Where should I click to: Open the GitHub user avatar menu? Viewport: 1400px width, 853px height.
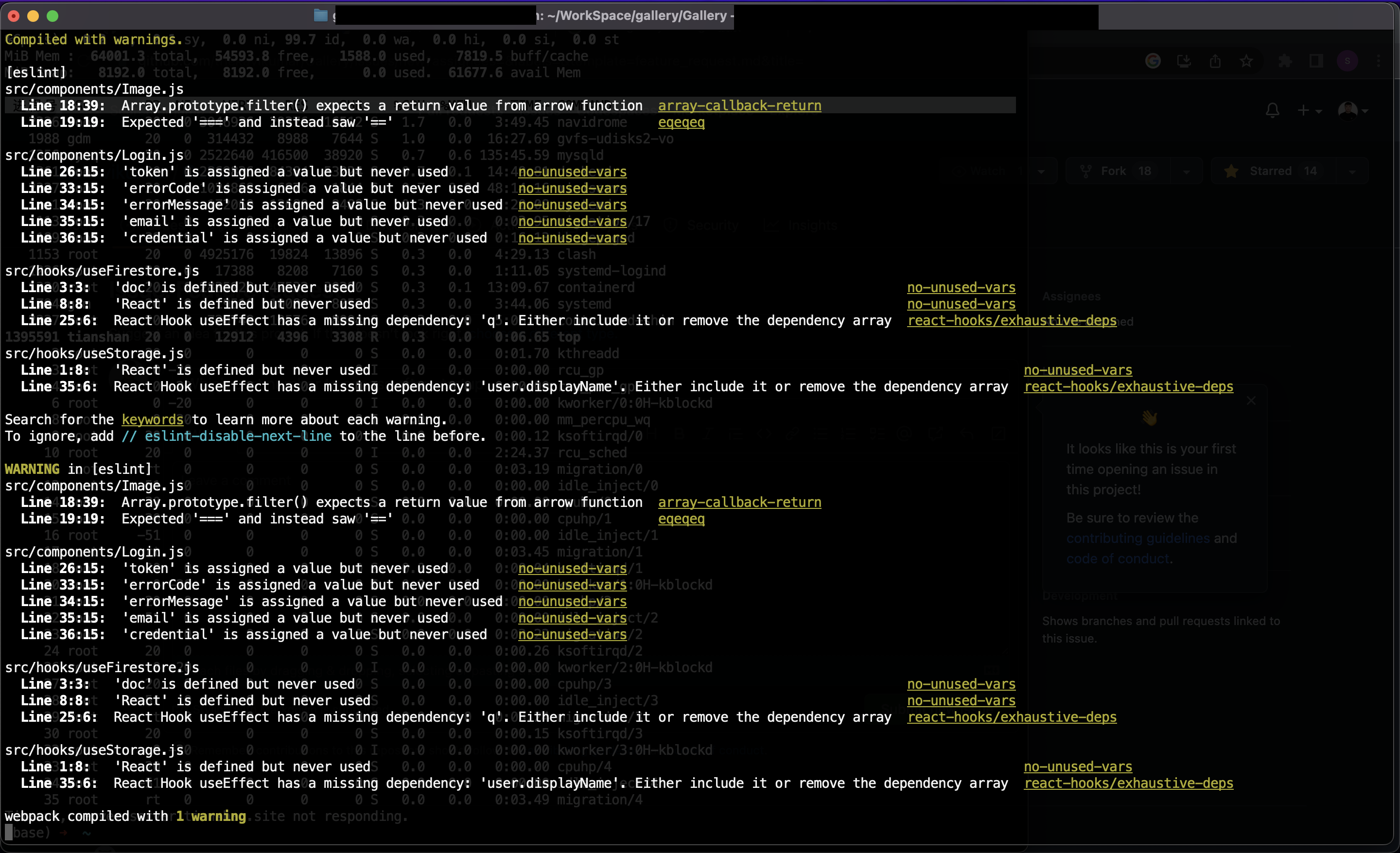[1353, 110]
